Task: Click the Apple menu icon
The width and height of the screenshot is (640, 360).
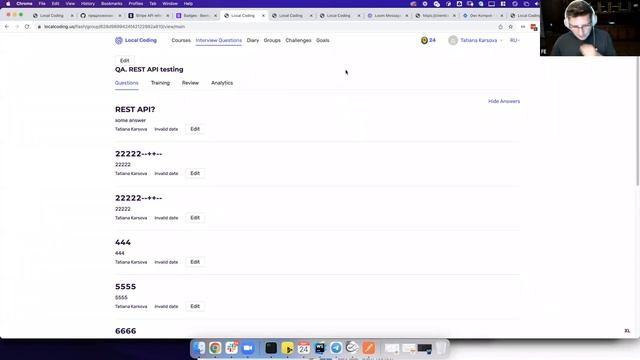Action: pyautogui.click(x=8, y=4)
